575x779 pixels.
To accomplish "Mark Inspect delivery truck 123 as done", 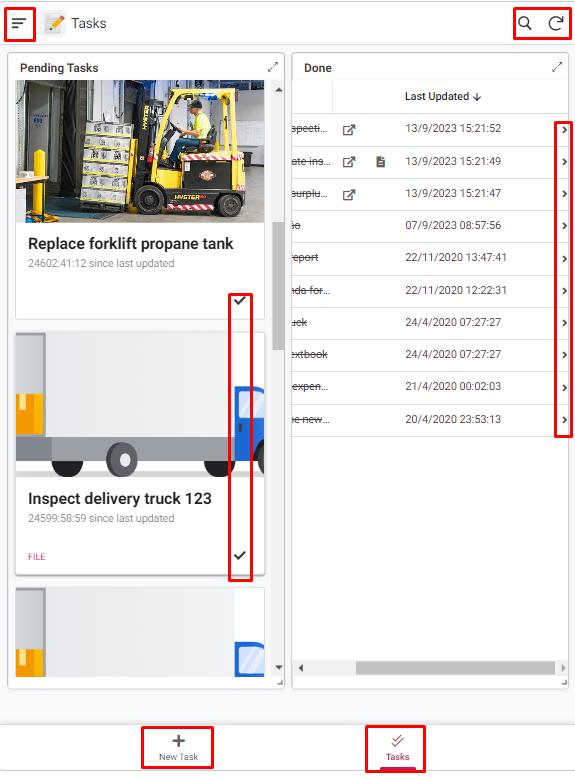I will pyautogui.click(x=240, y=555).
